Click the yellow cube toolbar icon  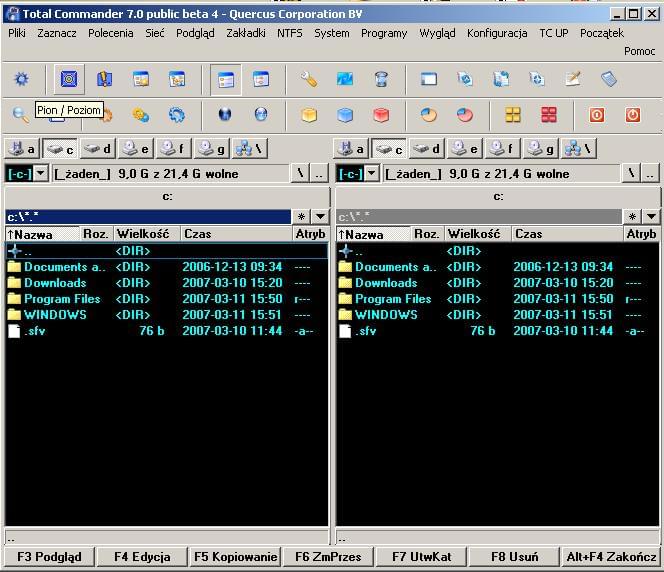(x=309, y=115)
